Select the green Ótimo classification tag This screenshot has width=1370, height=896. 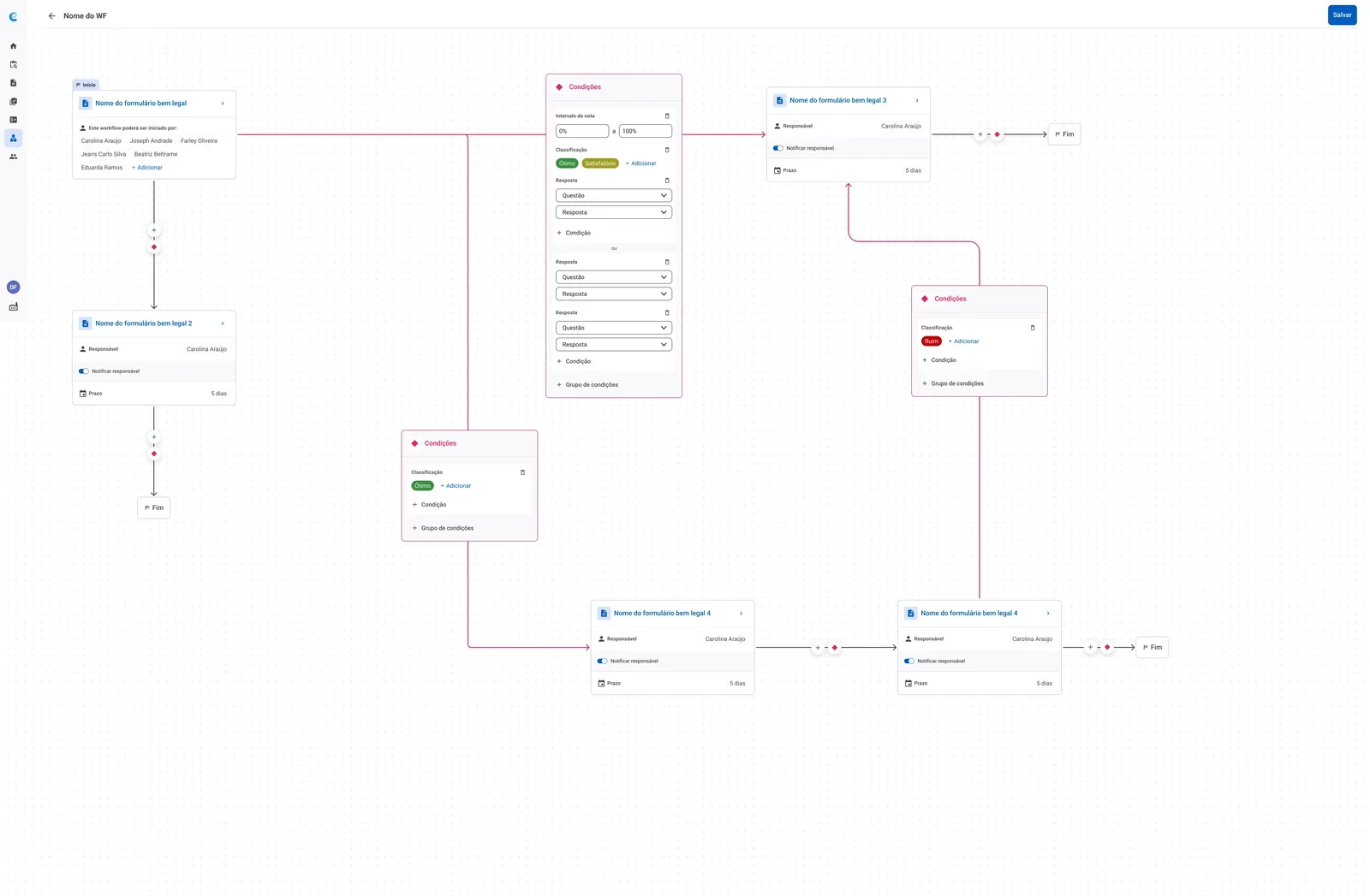point(567,163)
